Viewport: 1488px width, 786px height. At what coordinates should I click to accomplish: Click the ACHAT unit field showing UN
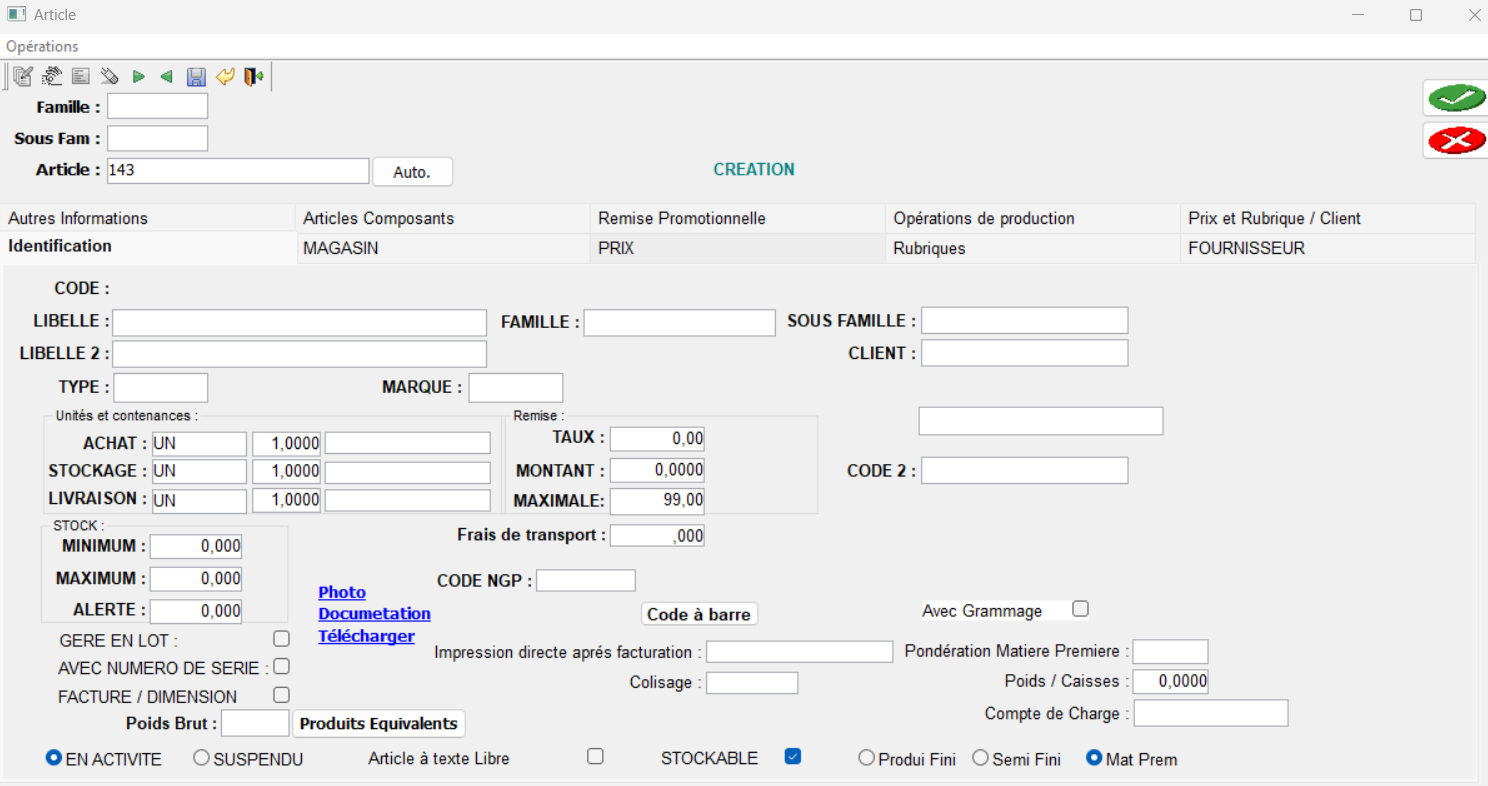[198, 443]
